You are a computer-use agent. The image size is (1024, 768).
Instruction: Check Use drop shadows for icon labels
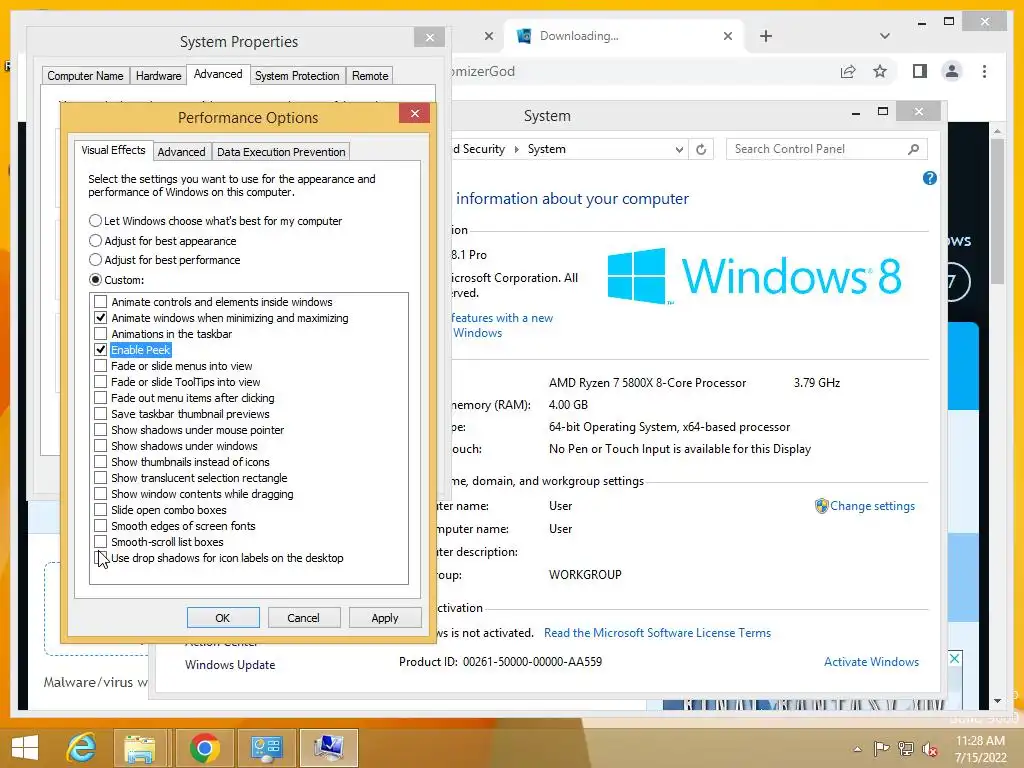pyautogui.click(x=101, y=558)
